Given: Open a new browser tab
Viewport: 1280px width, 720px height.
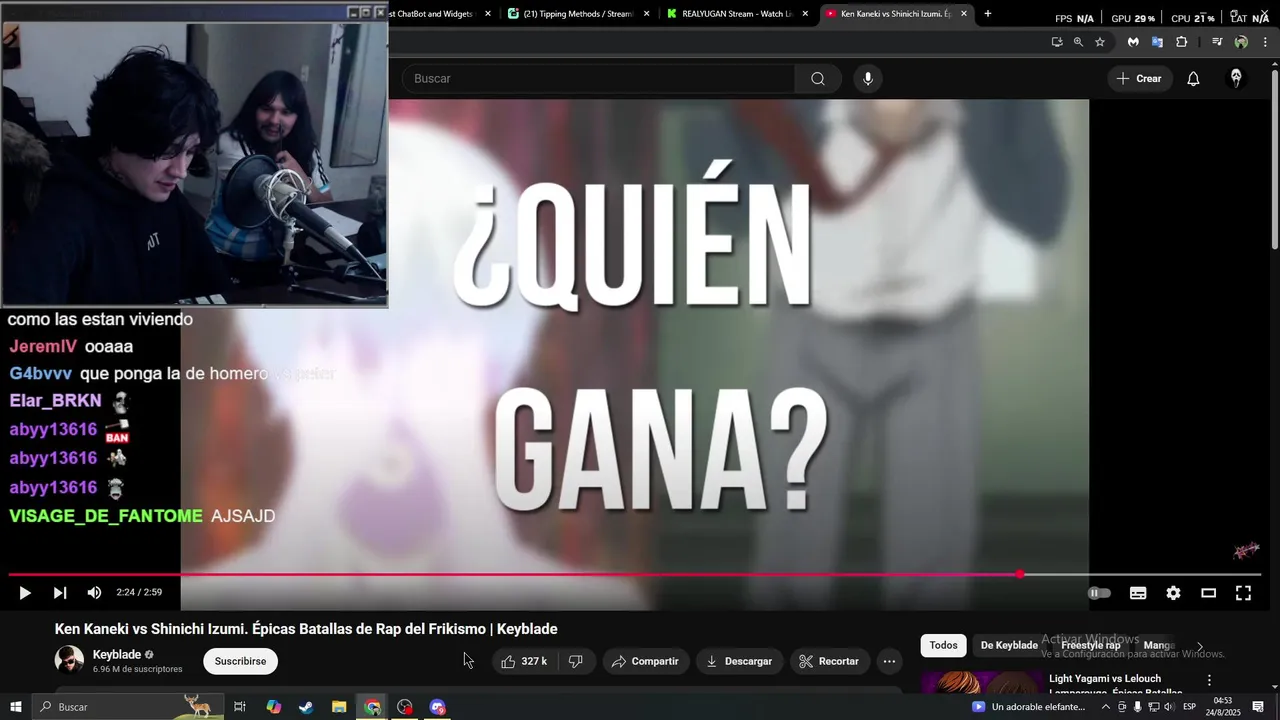Looking at the screenshot, I should 988,14.
